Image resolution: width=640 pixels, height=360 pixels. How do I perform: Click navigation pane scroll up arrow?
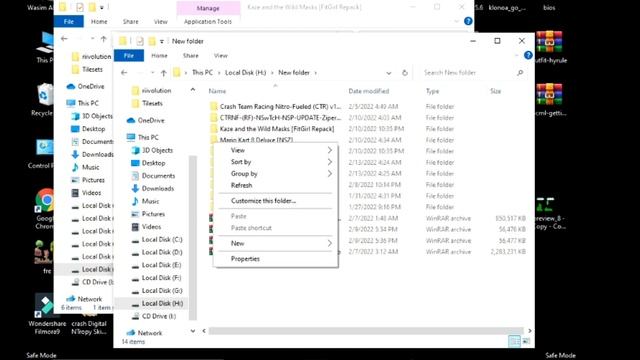pos(193,90)
